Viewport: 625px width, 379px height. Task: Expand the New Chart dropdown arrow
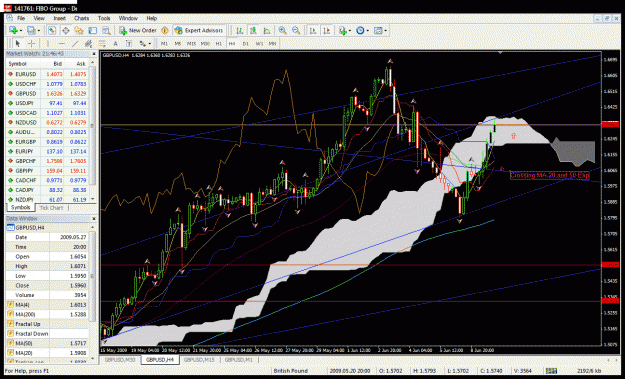pos(20,31)
